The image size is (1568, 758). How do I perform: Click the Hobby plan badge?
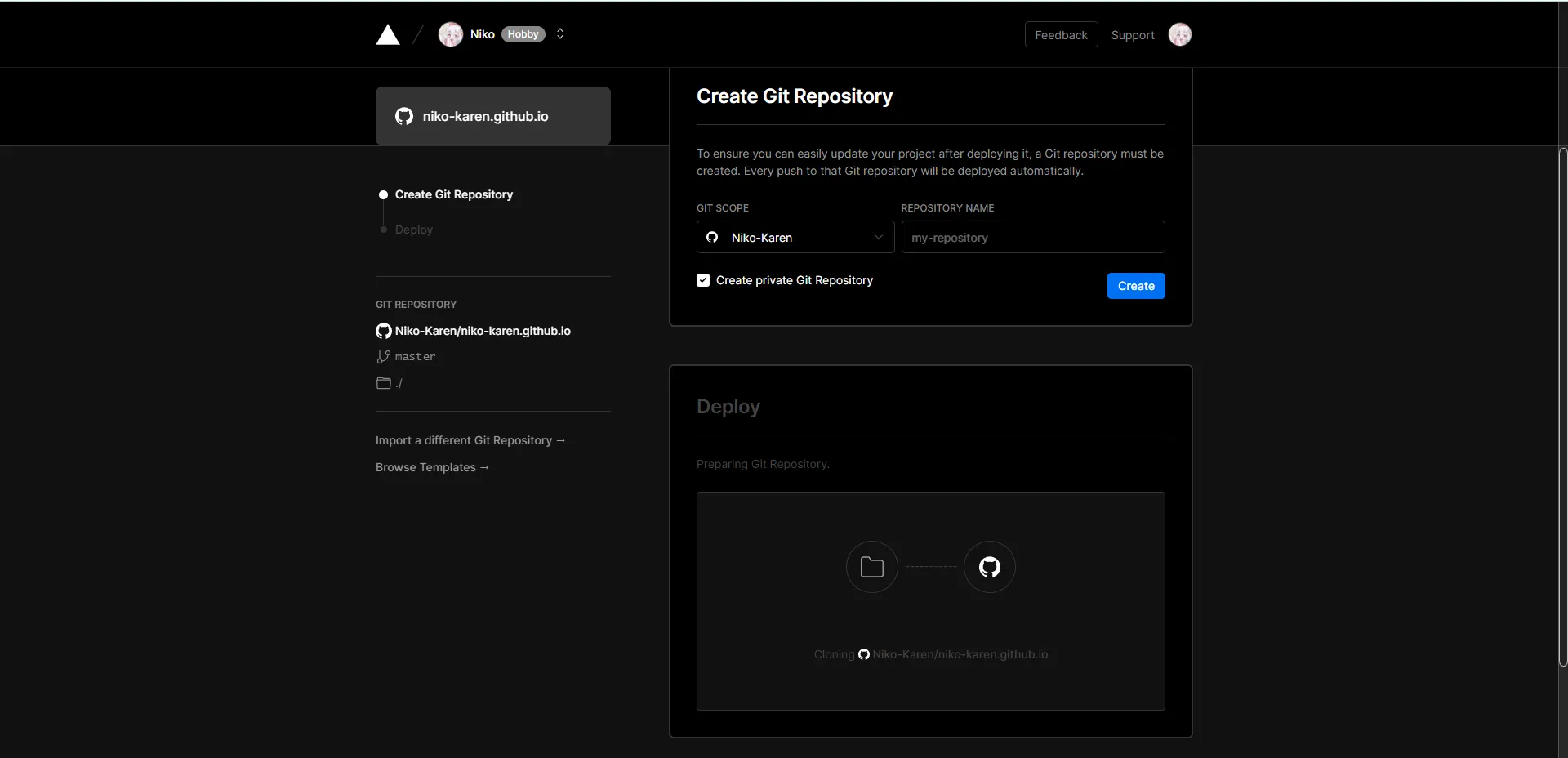coord(523,34)
